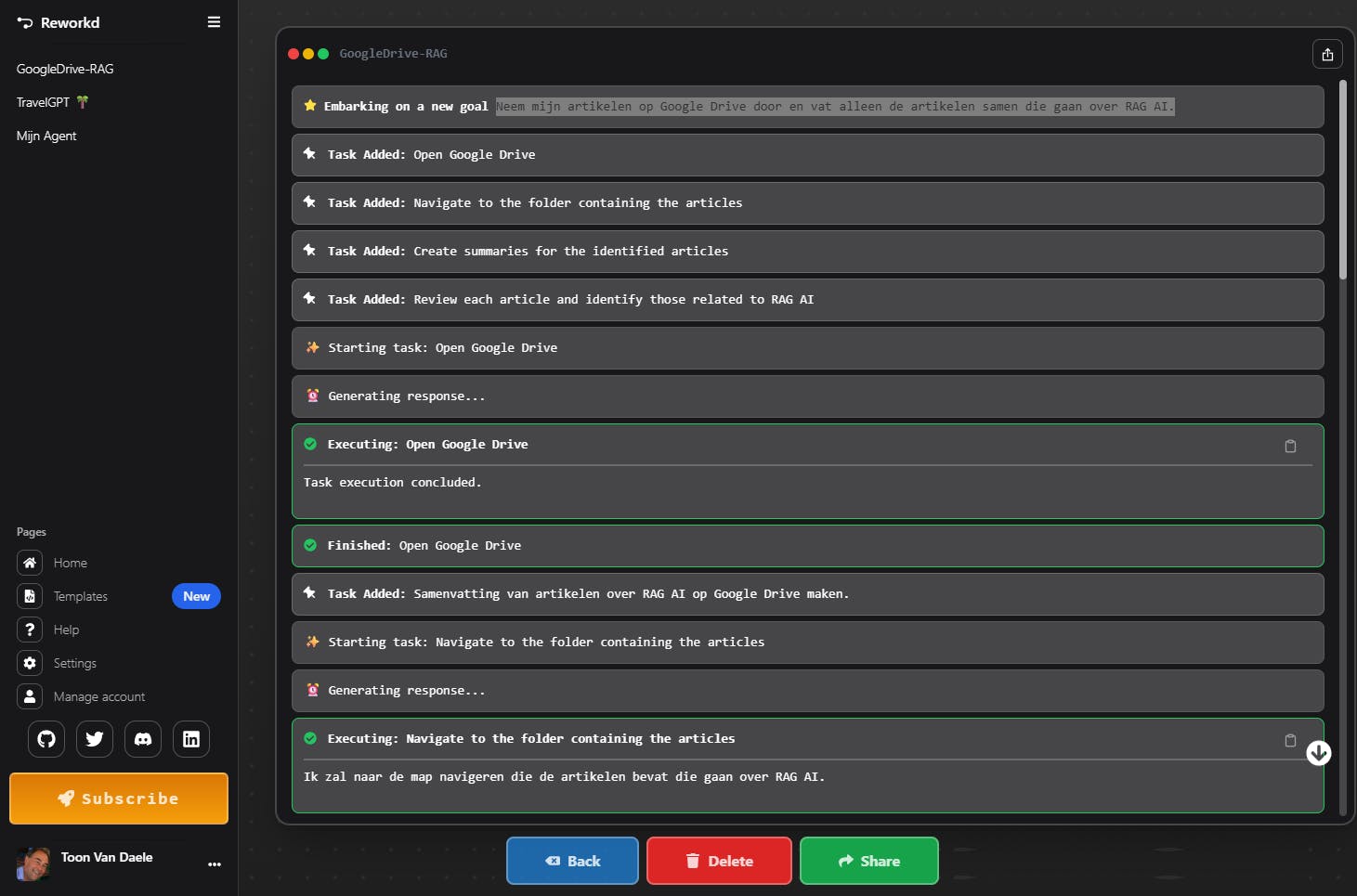Click the 'Ik zal naar de map navigeren' text
Screen dimensions: 1357x896
(x=564, y=777)
